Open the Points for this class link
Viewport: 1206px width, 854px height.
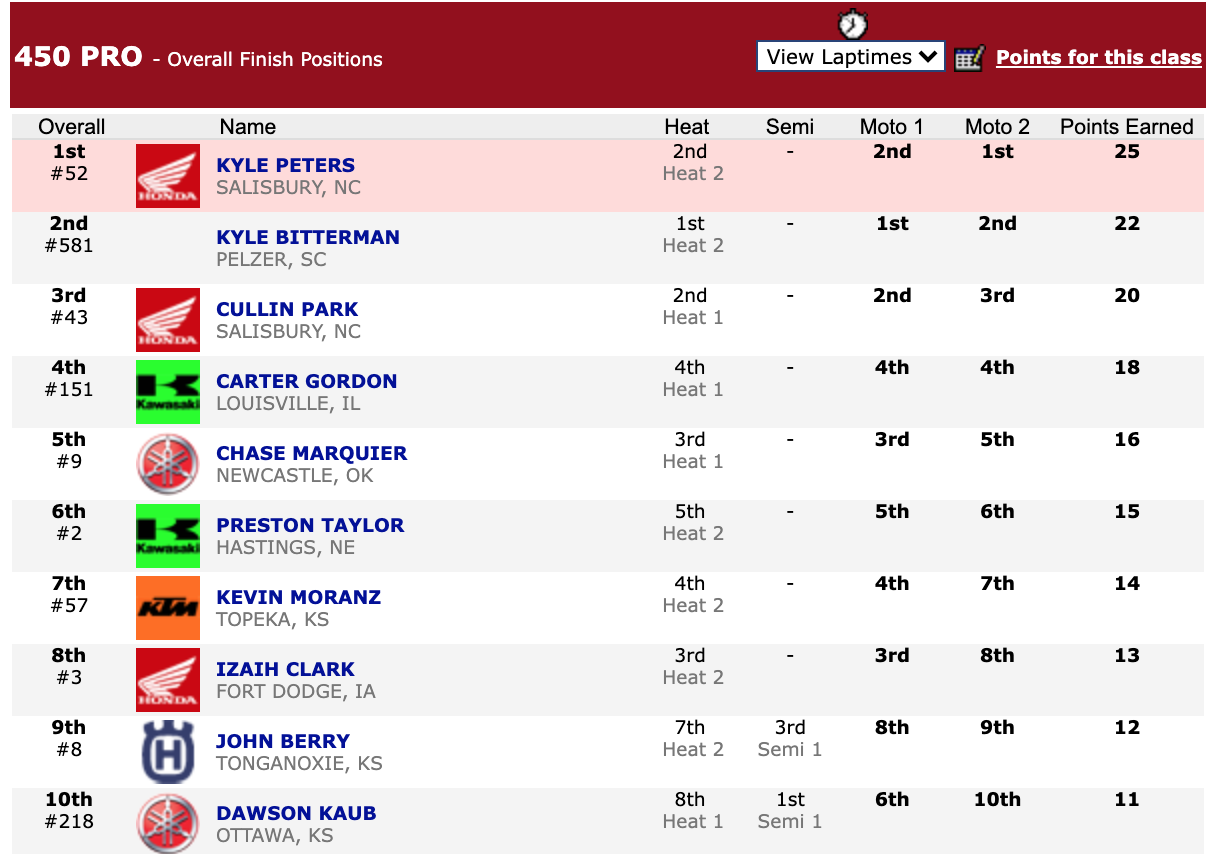(x=1098, y=58)
